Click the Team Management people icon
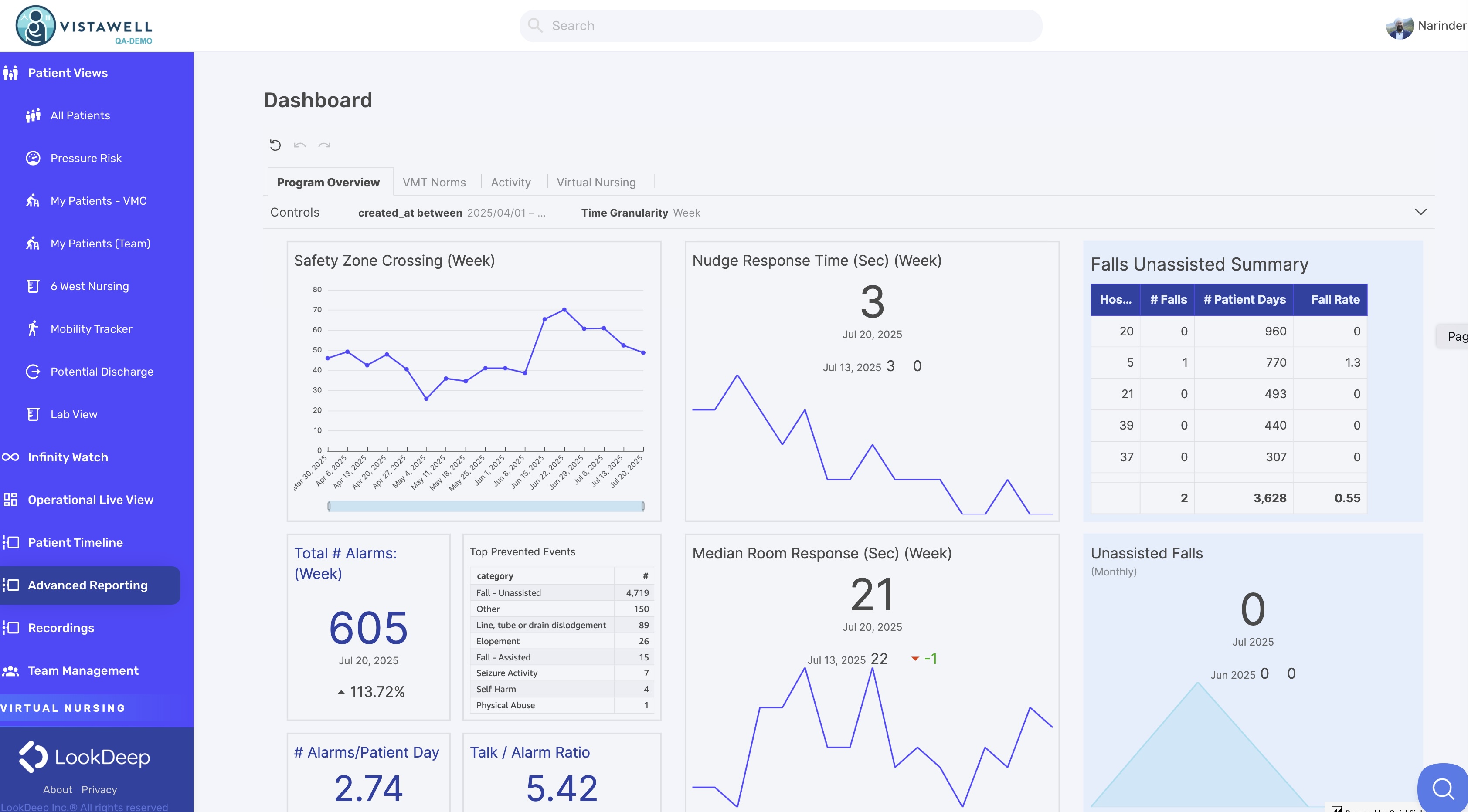1468x812 pixels. pyautogui.click(x=11, y=670)
